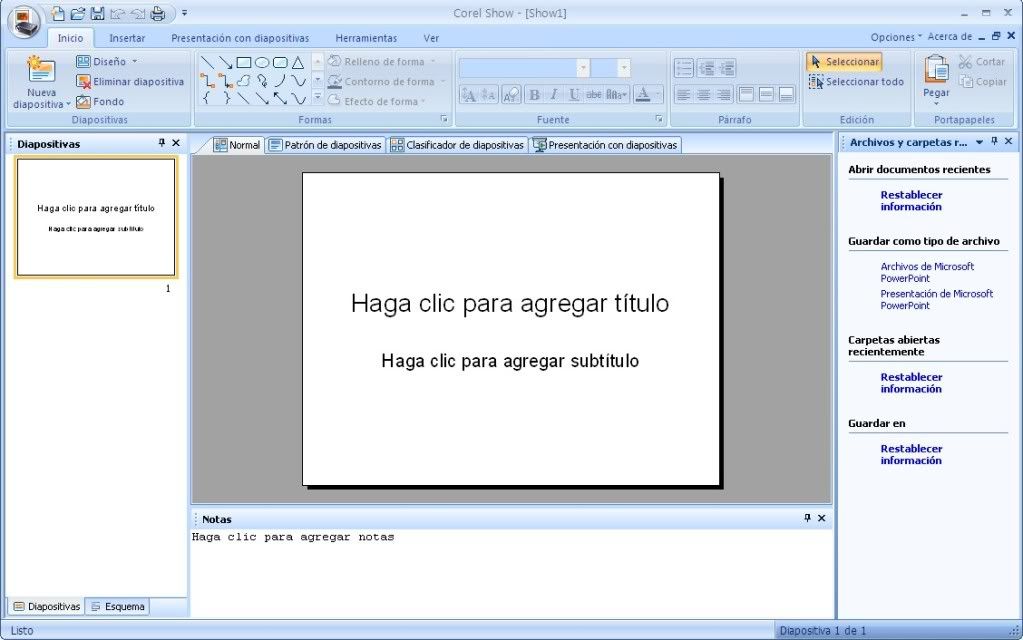Click the Open folder icon in quick access toolbar

(78, 13)
